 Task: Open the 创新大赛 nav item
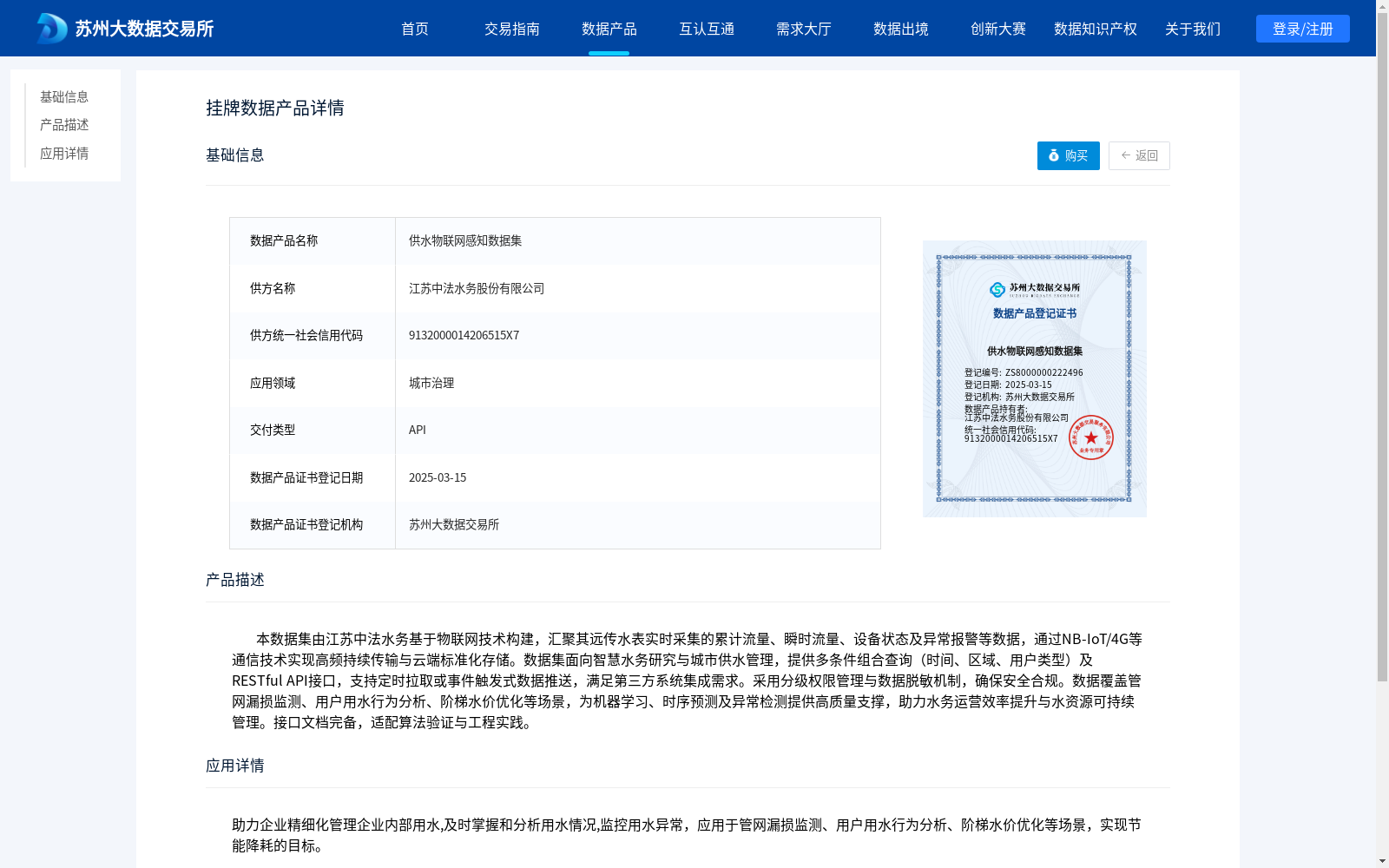pos(998,29)
